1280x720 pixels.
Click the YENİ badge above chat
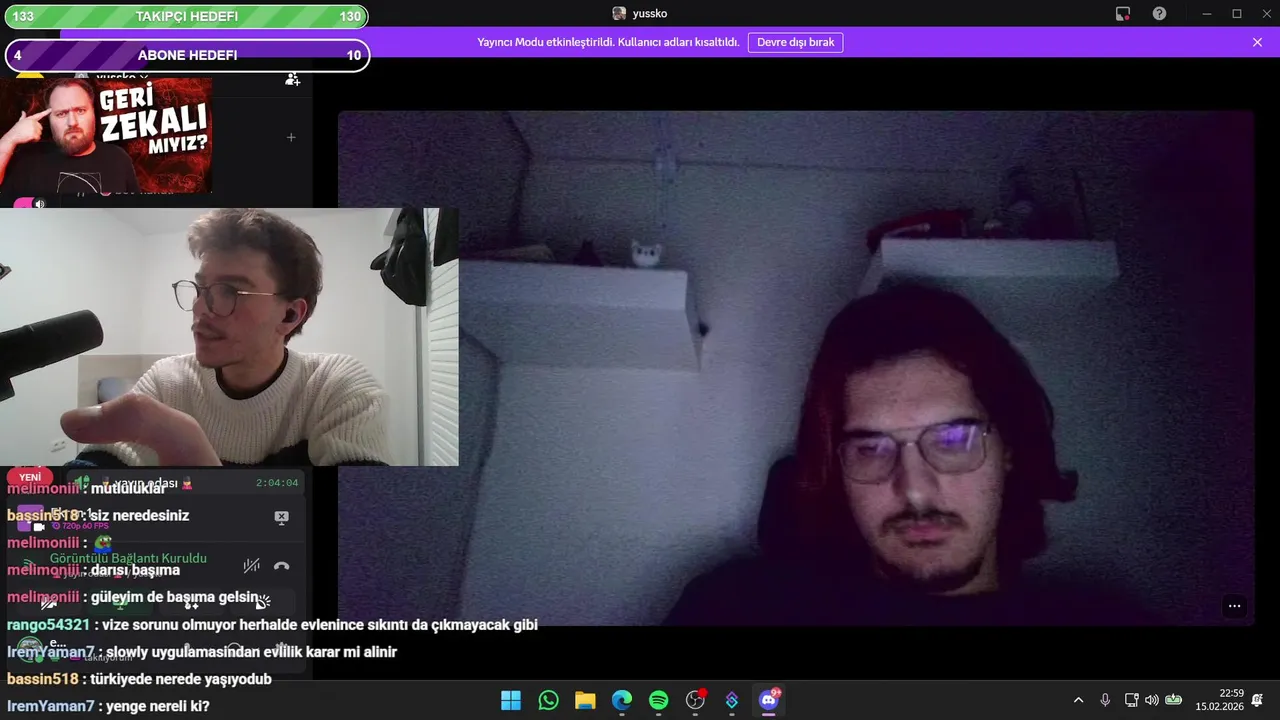30,477
